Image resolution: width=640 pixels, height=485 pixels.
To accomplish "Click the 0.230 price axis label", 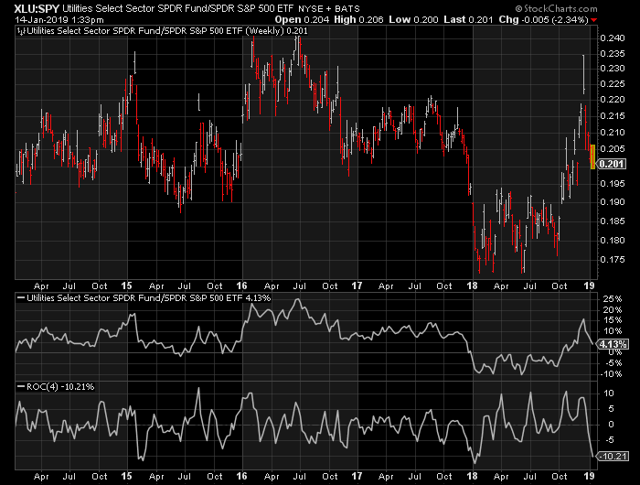I will click(612, 68).
